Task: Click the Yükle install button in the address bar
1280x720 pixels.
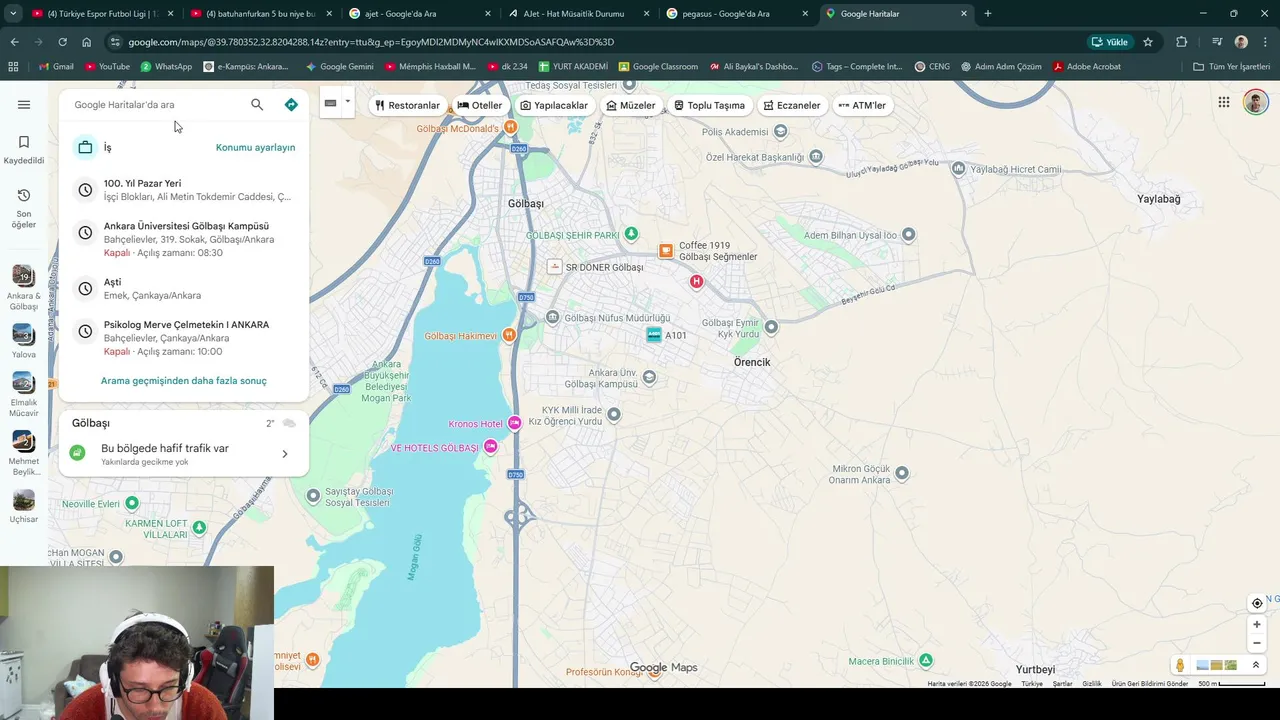Action: point(1111,42)
